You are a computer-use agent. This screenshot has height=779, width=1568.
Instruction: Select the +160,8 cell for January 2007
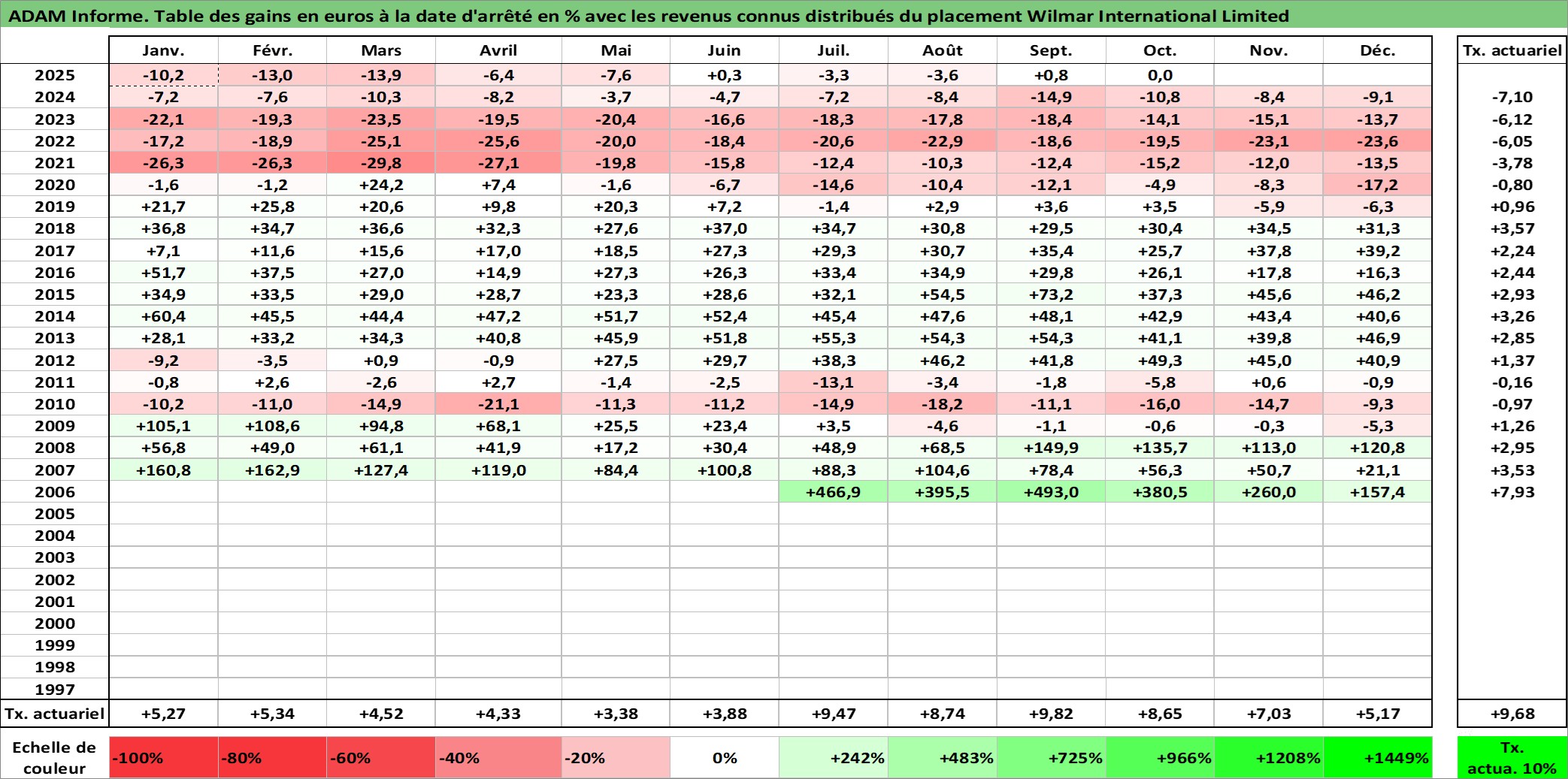[x=164, y=470]
